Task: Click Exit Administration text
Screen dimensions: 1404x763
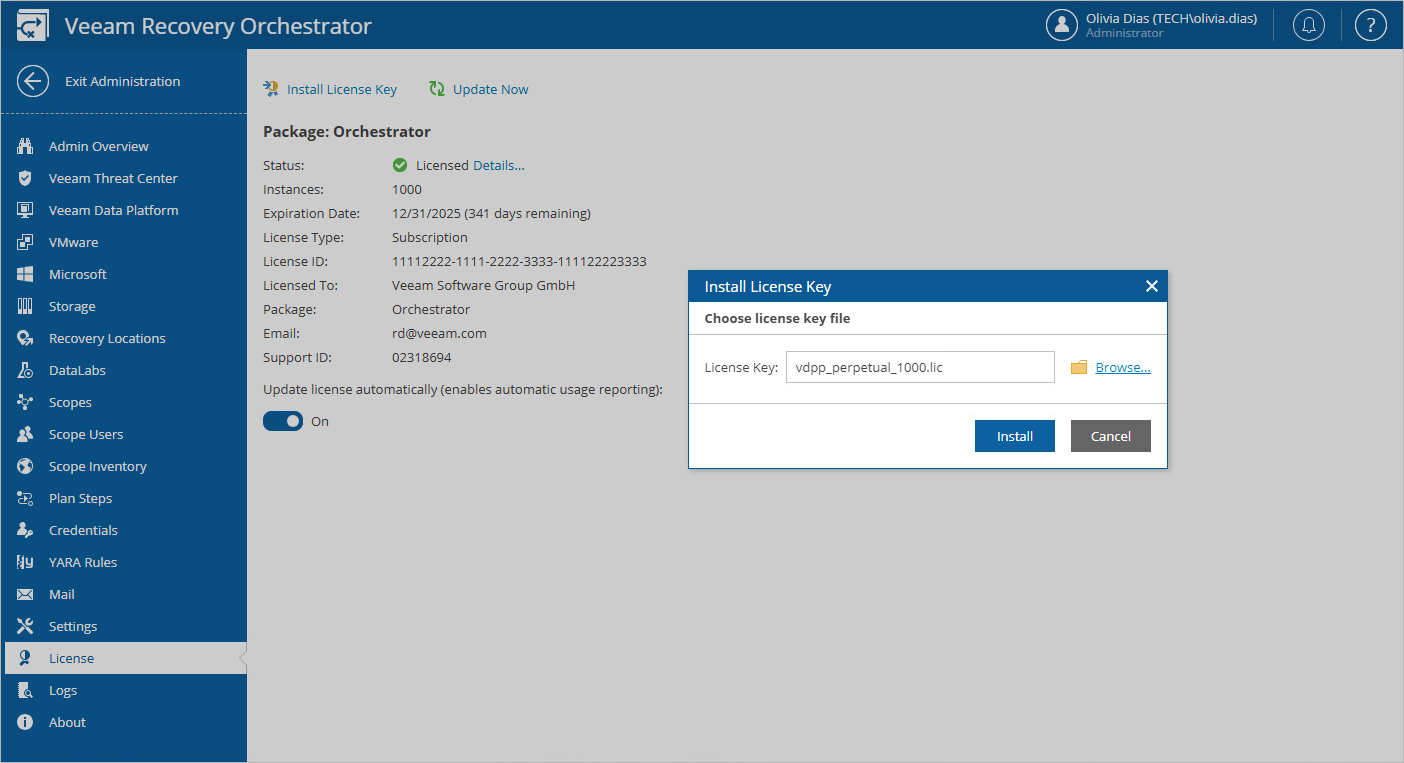Action: [123, 82]
